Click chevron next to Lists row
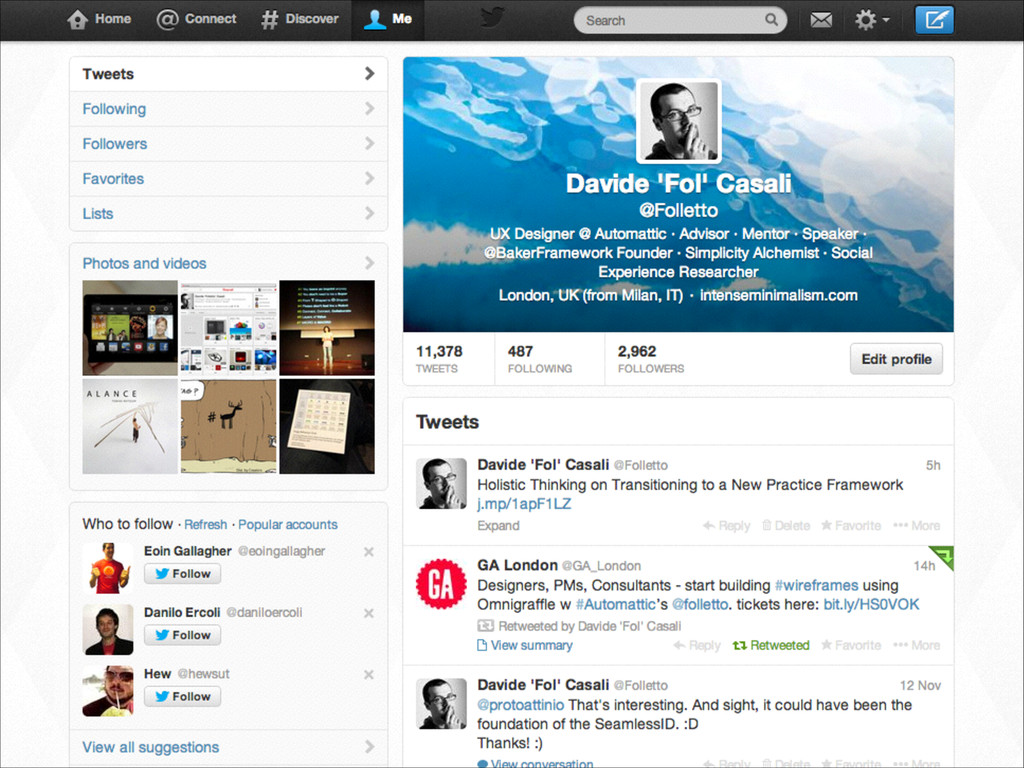The image size is (1024, 768). pos(370,214)
